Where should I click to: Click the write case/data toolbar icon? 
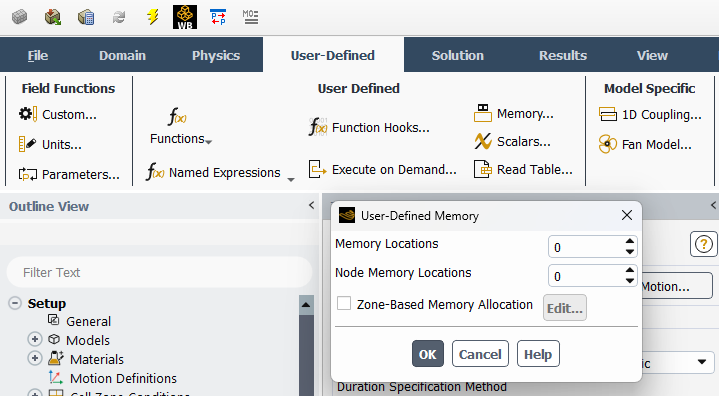click(86, 17)
